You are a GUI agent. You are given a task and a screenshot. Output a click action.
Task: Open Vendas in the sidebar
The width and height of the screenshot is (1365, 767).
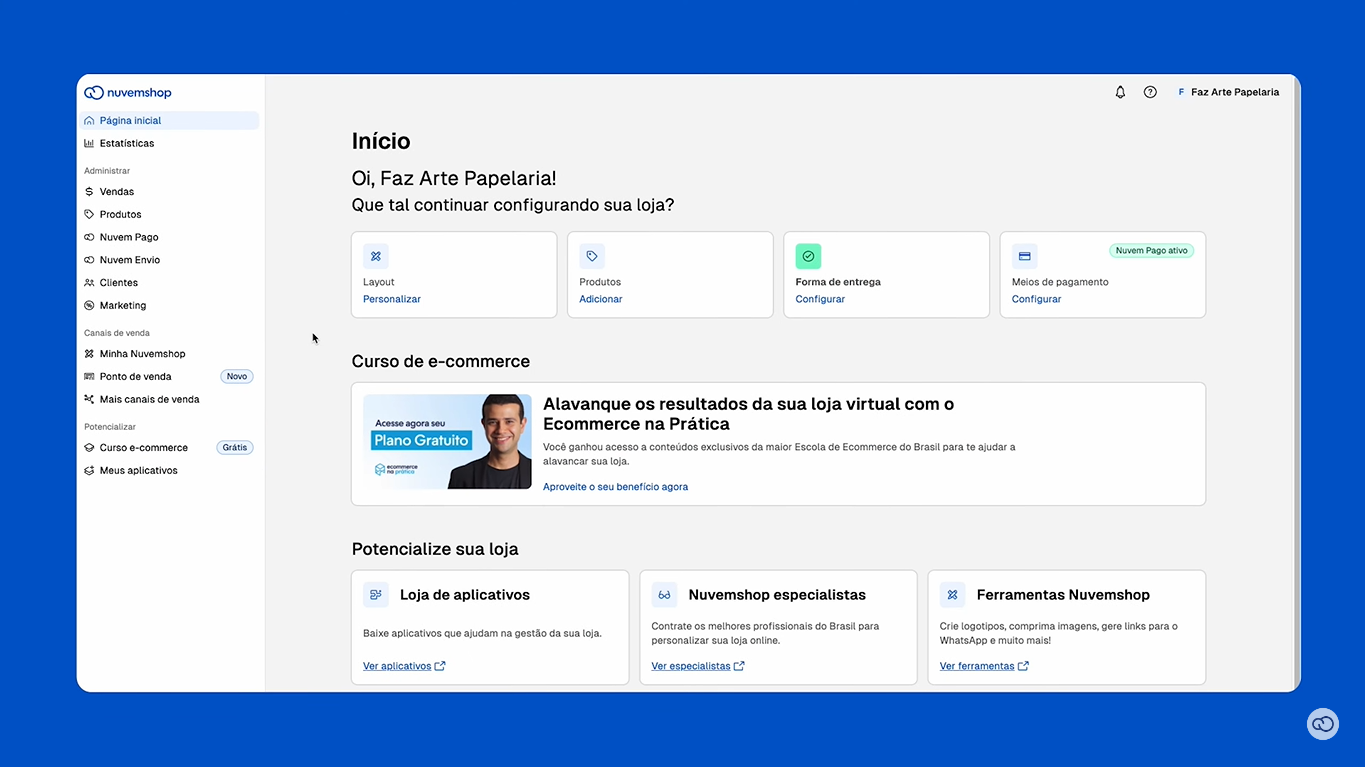click(168, 191)
